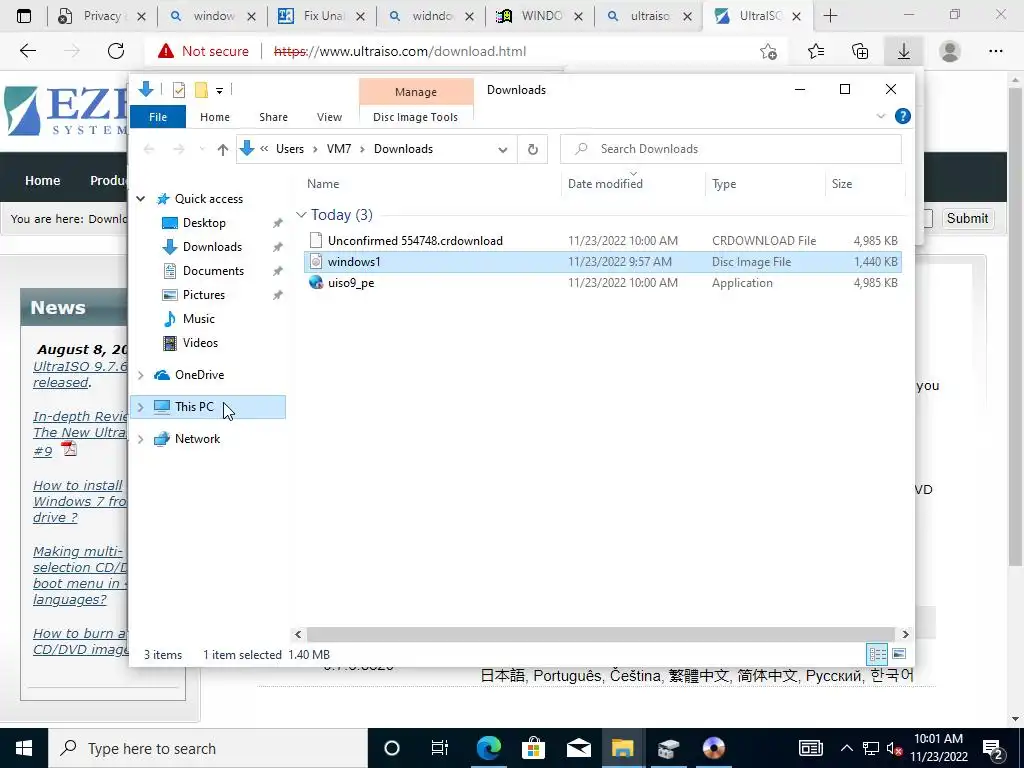The image size is (1024, 768).
Task: Open the File menu in Explorer
Action: 158,117
